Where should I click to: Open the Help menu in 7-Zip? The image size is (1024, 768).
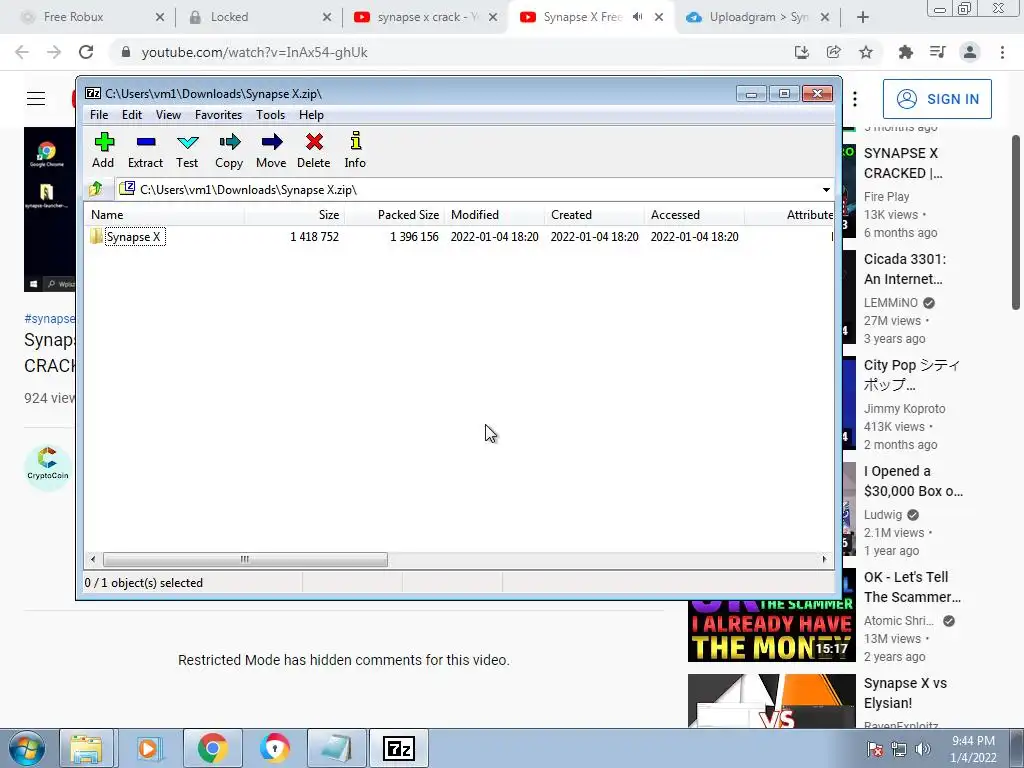(312, 115)
